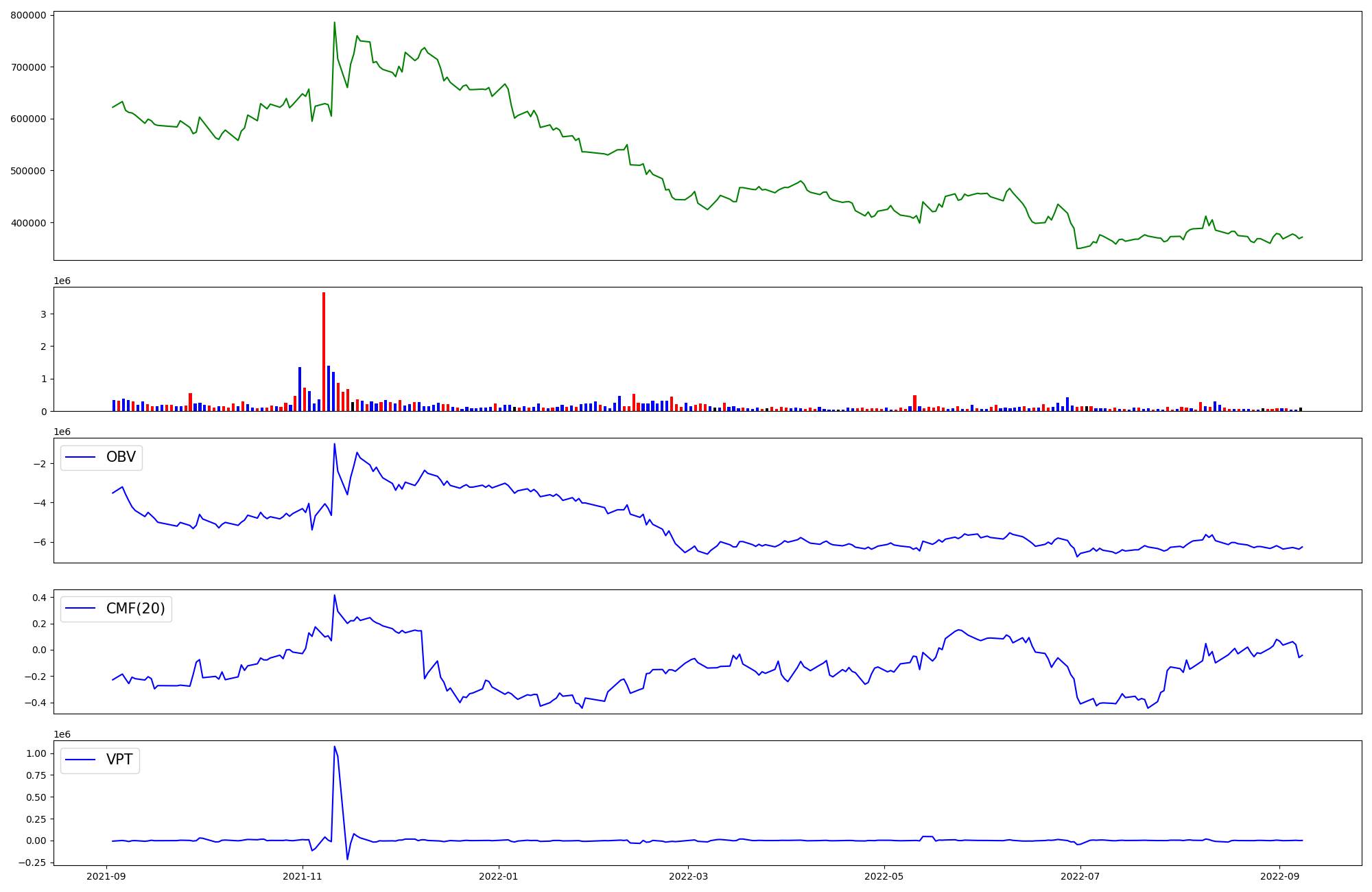Image resolution: width=1372 pixels, height=892 pixels.
Task: Click the CMF(20) legend label
Action: [135, 609]
